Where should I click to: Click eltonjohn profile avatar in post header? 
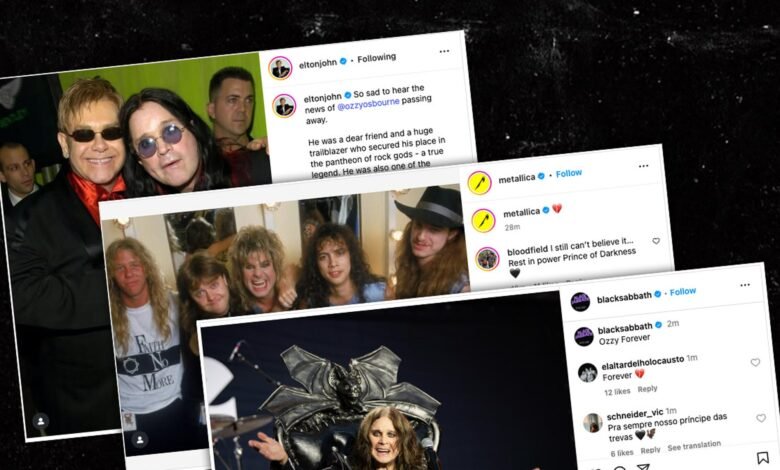tap(281, 68)
